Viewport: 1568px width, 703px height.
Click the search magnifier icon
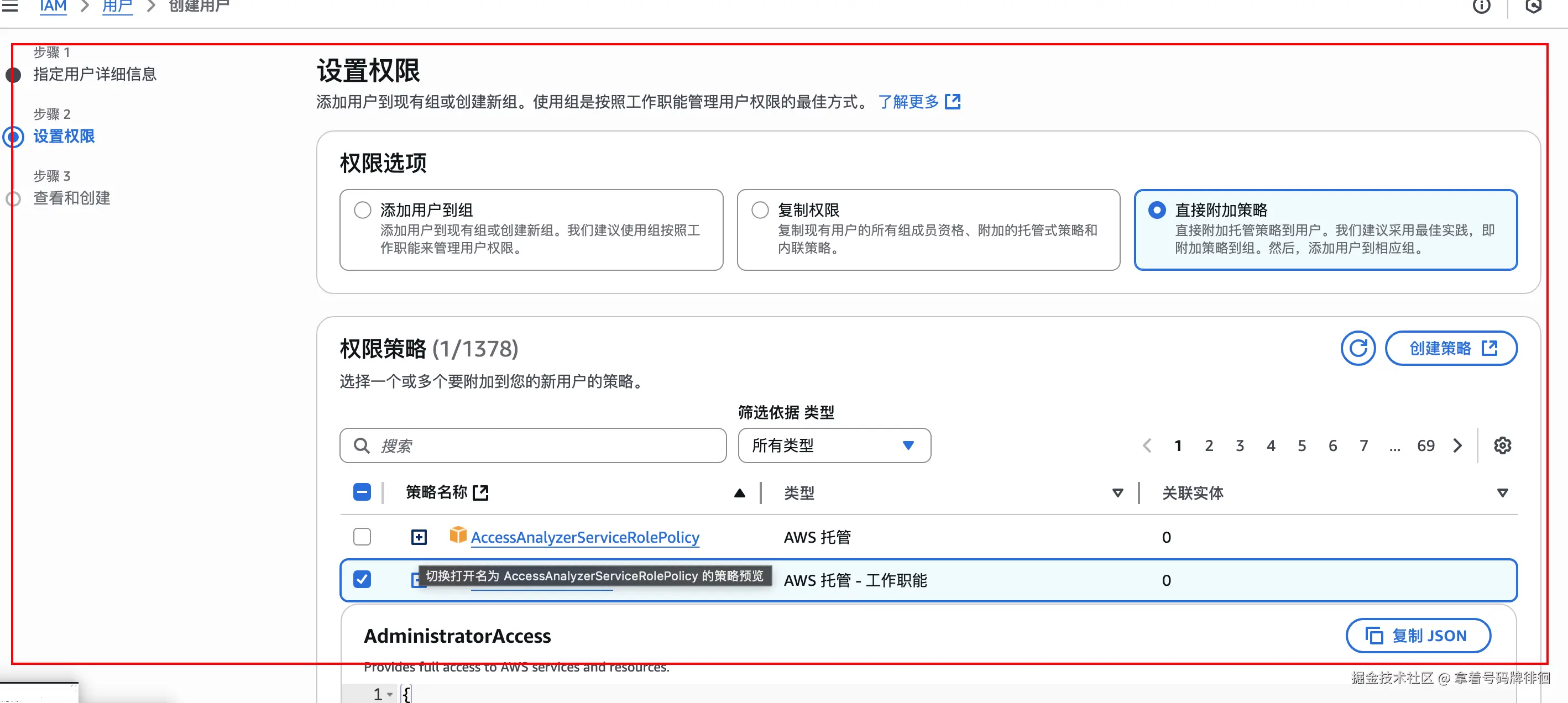pyautogui.click(x=362, y=445)
